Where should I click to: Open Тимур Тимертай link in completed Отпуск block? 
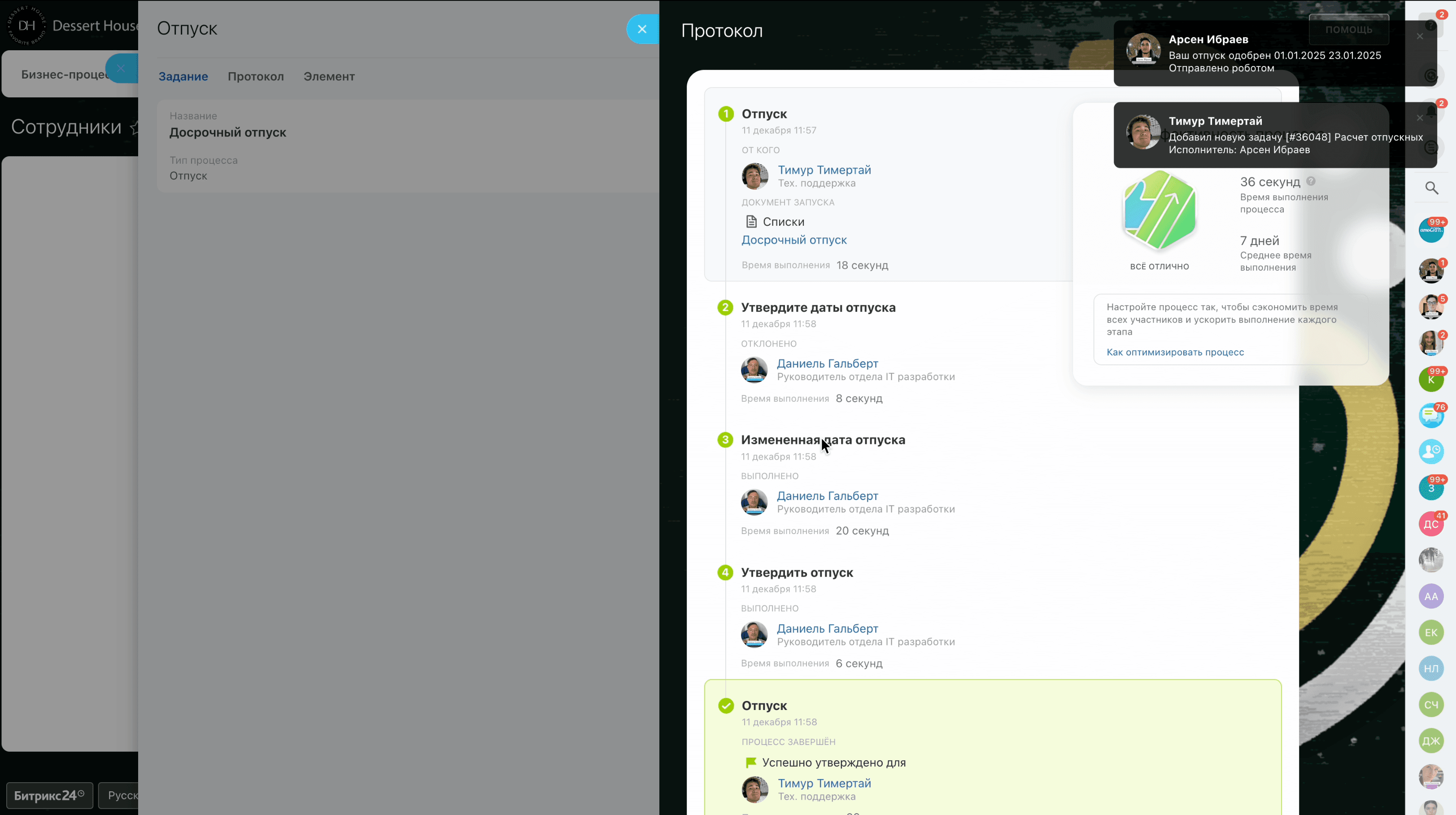point(824,783)
